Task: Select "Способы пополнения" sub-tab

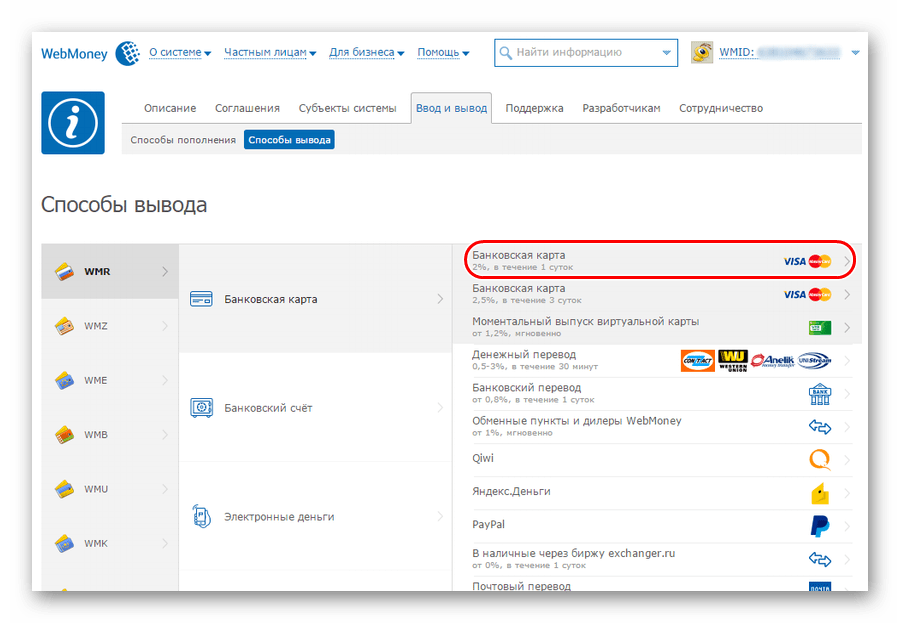Action: pos(183,140)
